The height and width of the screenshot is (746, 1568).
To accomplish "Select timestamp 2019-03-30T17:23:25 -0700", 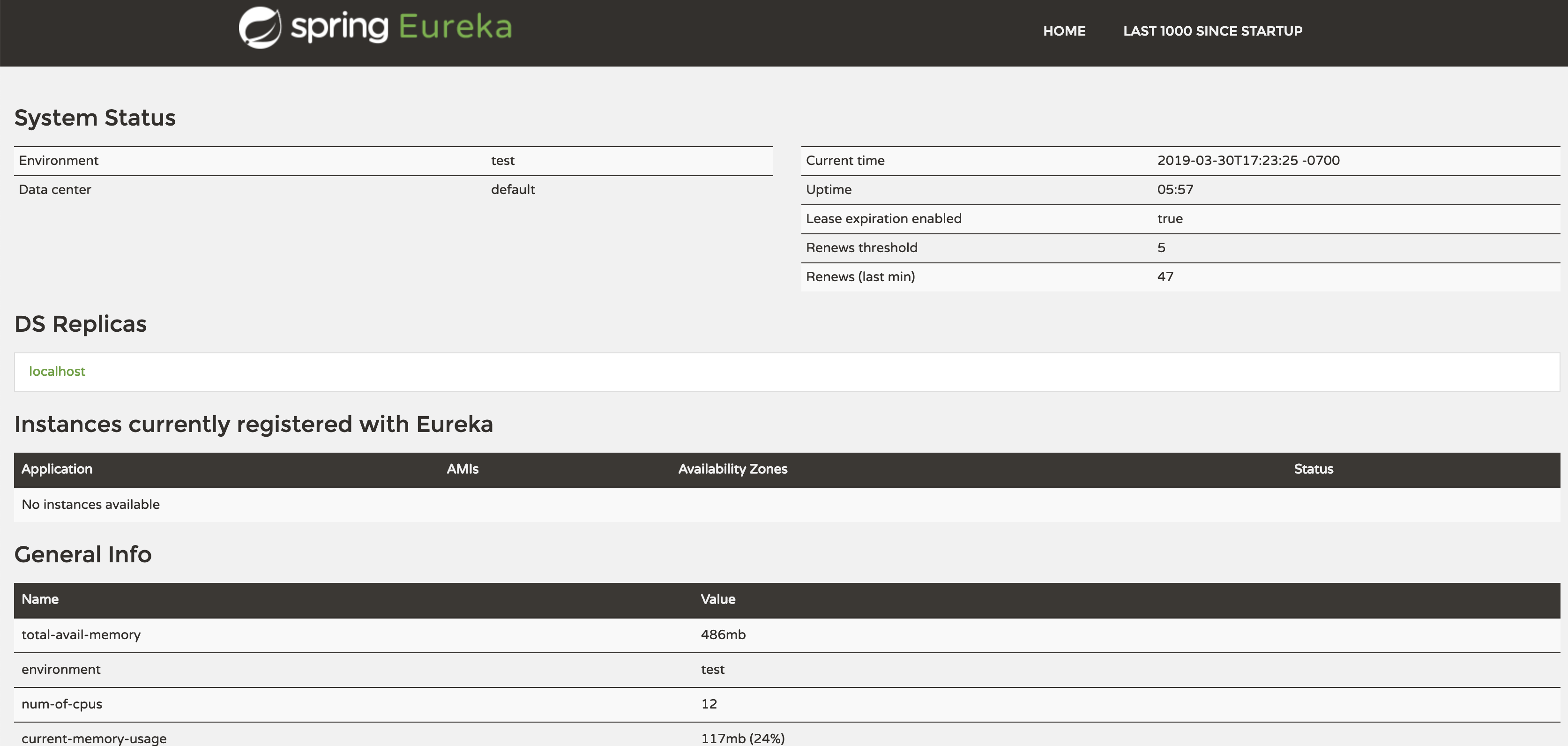I will tap(1248, 161).
